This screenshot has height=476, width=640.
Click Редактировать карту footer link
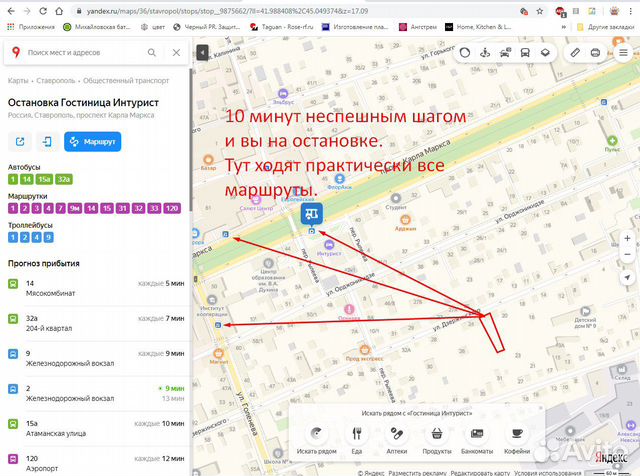(x=480, y=473)
